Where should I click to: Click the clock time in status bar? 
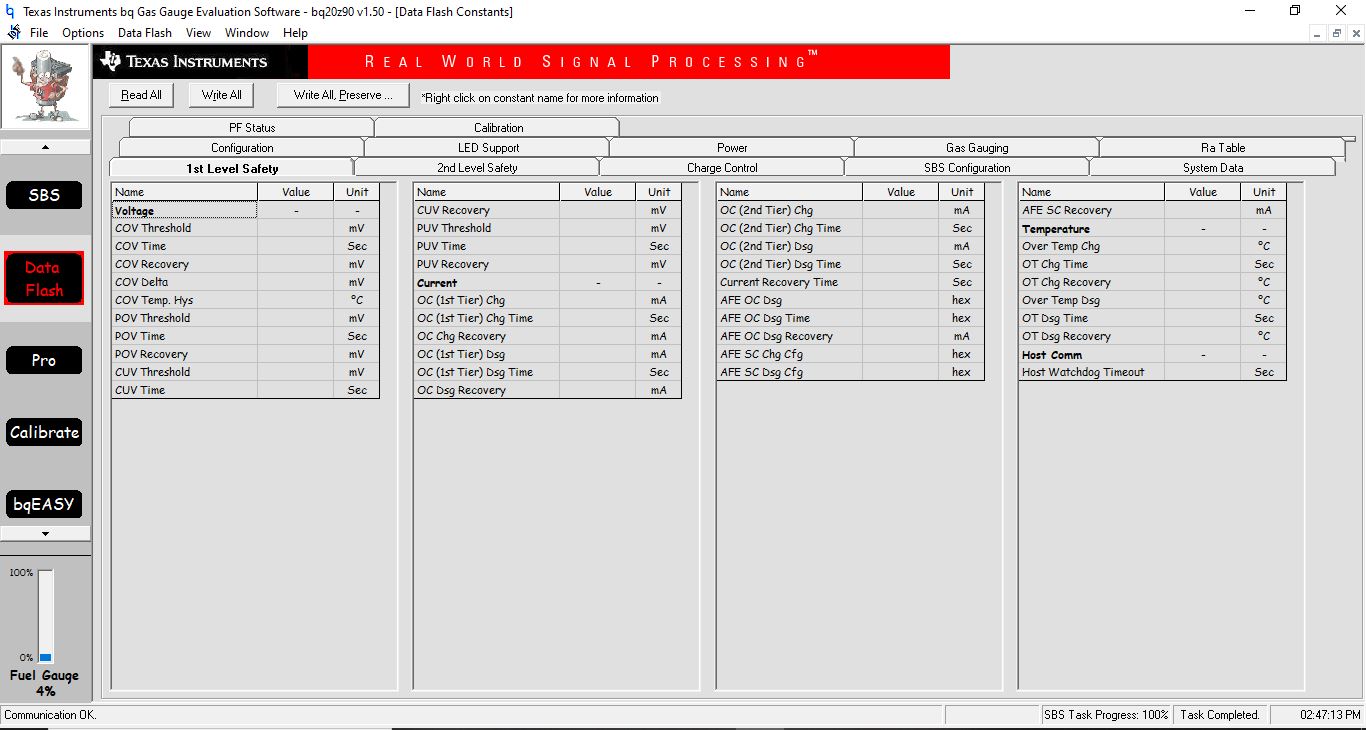(1330, 715)
